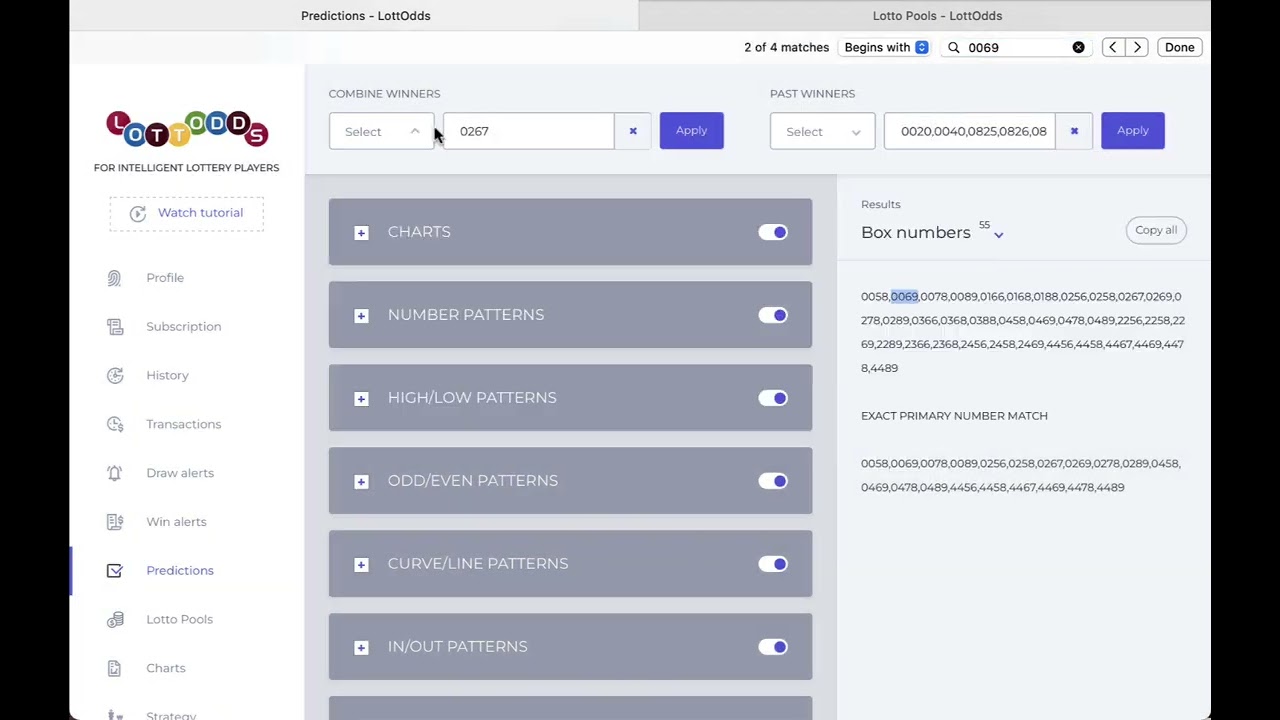
Task: Open the Watch tutorial link
Action: tap(200, 213)
